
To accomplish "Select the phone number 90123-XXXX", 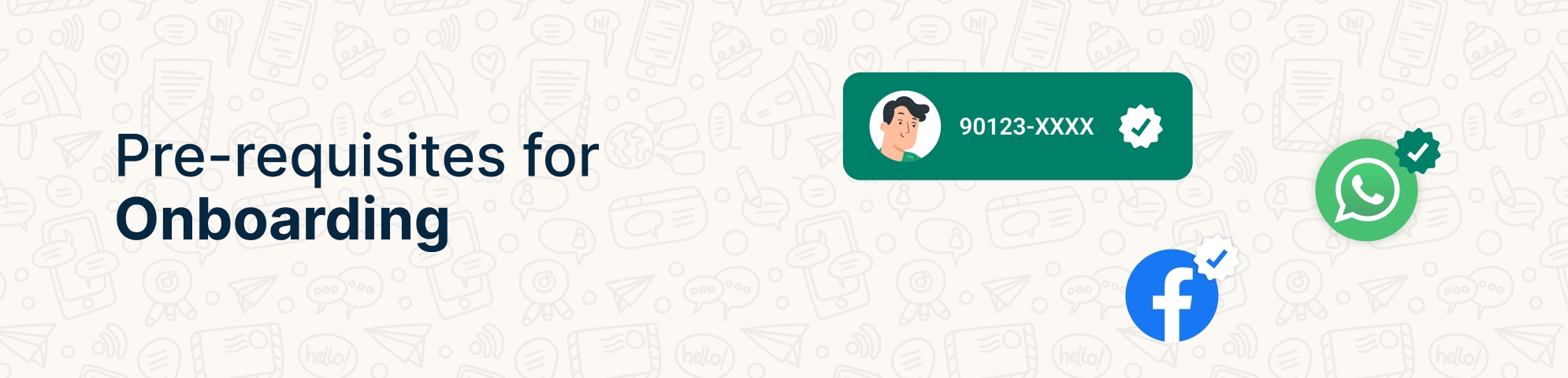I will (1026, 127).
